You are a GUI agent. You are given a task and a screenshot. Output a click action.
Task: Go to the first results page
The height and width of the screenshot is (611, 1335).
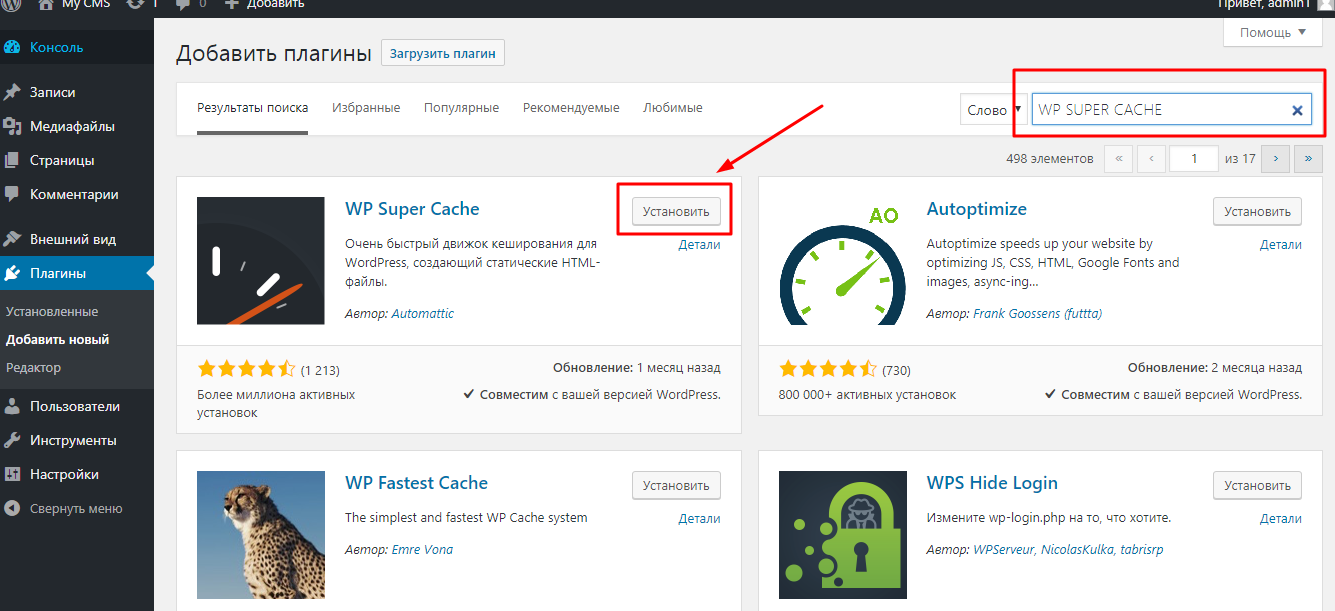(1118, 158)
